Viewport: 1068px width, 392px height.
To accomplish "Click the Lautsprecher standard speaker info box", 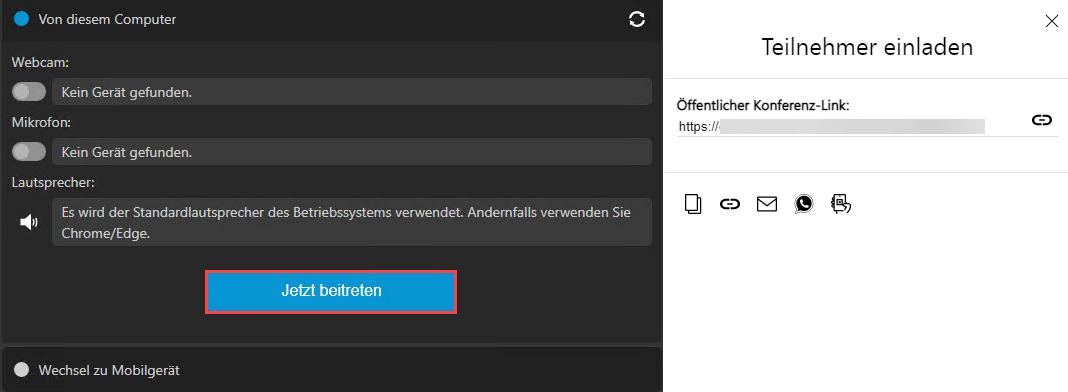I will (x=352, y=222).
